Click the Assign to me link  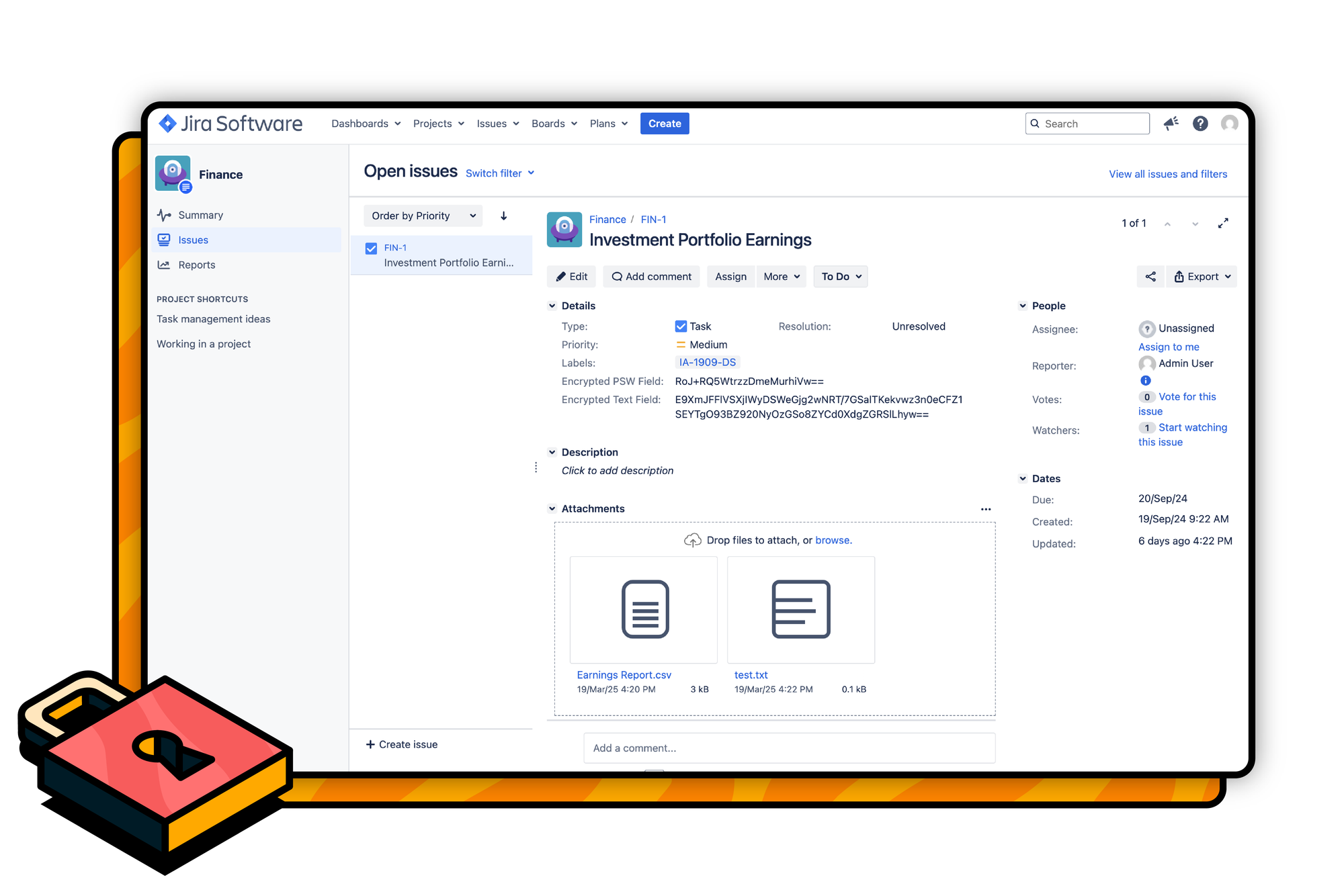pyautogui.click(x=1169, y=347)
